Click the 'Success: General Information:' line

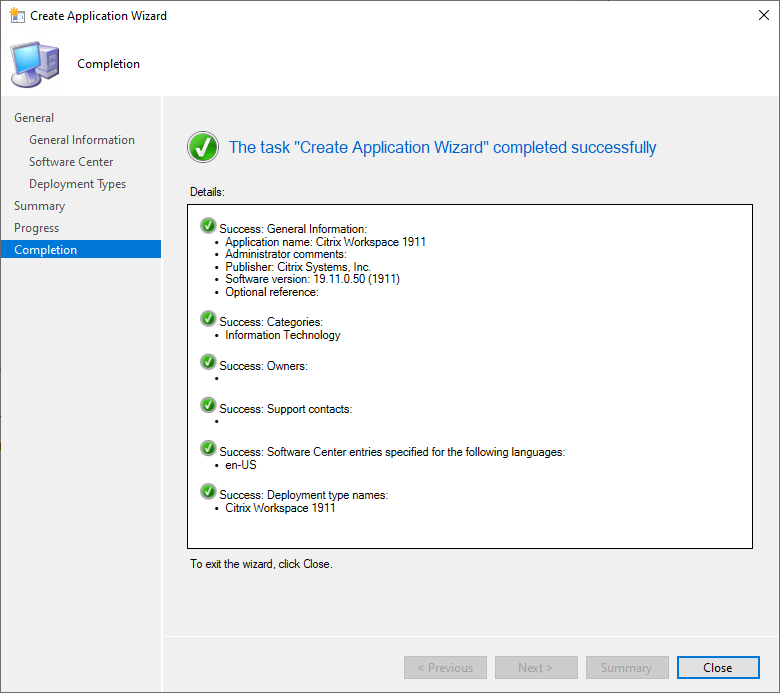click(293, 229)
